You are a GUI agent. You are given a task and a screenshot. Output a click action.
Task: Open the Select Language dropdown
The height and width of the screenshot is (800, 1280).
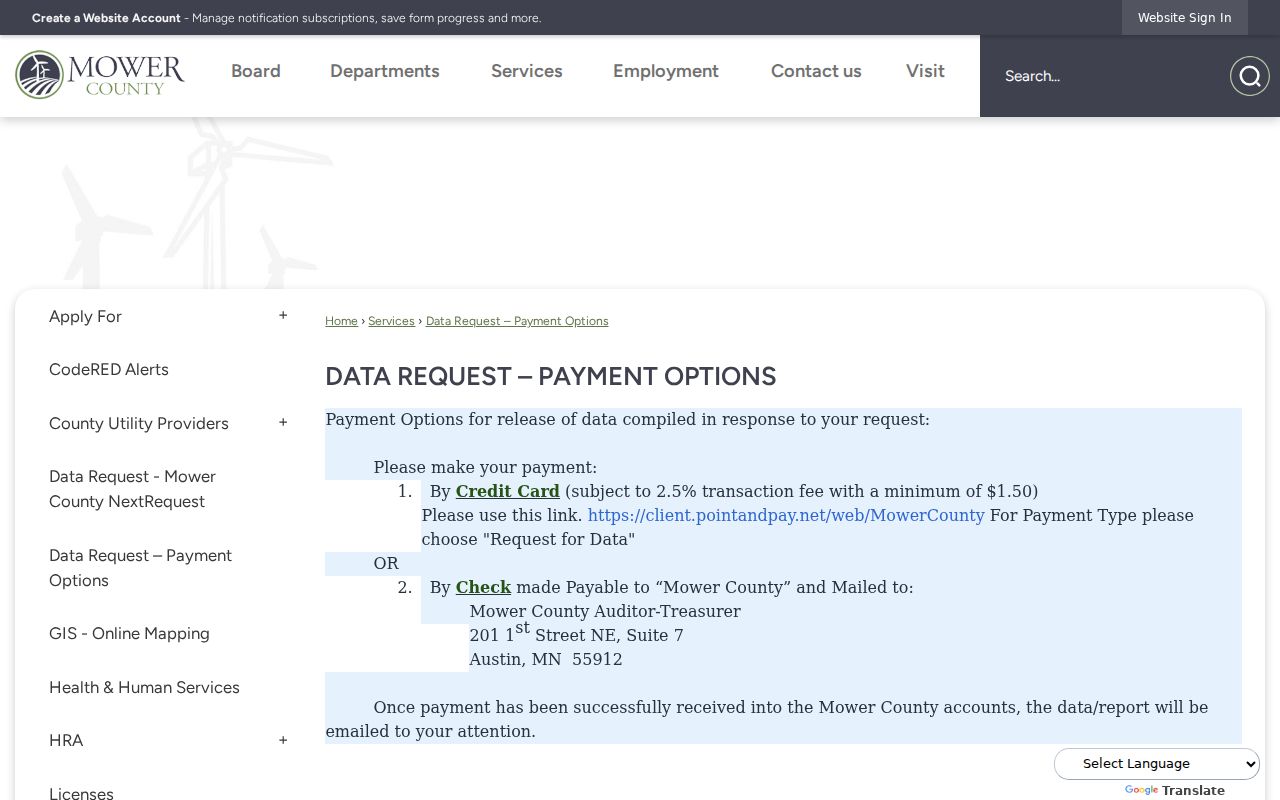click(x=1157, y=764)
